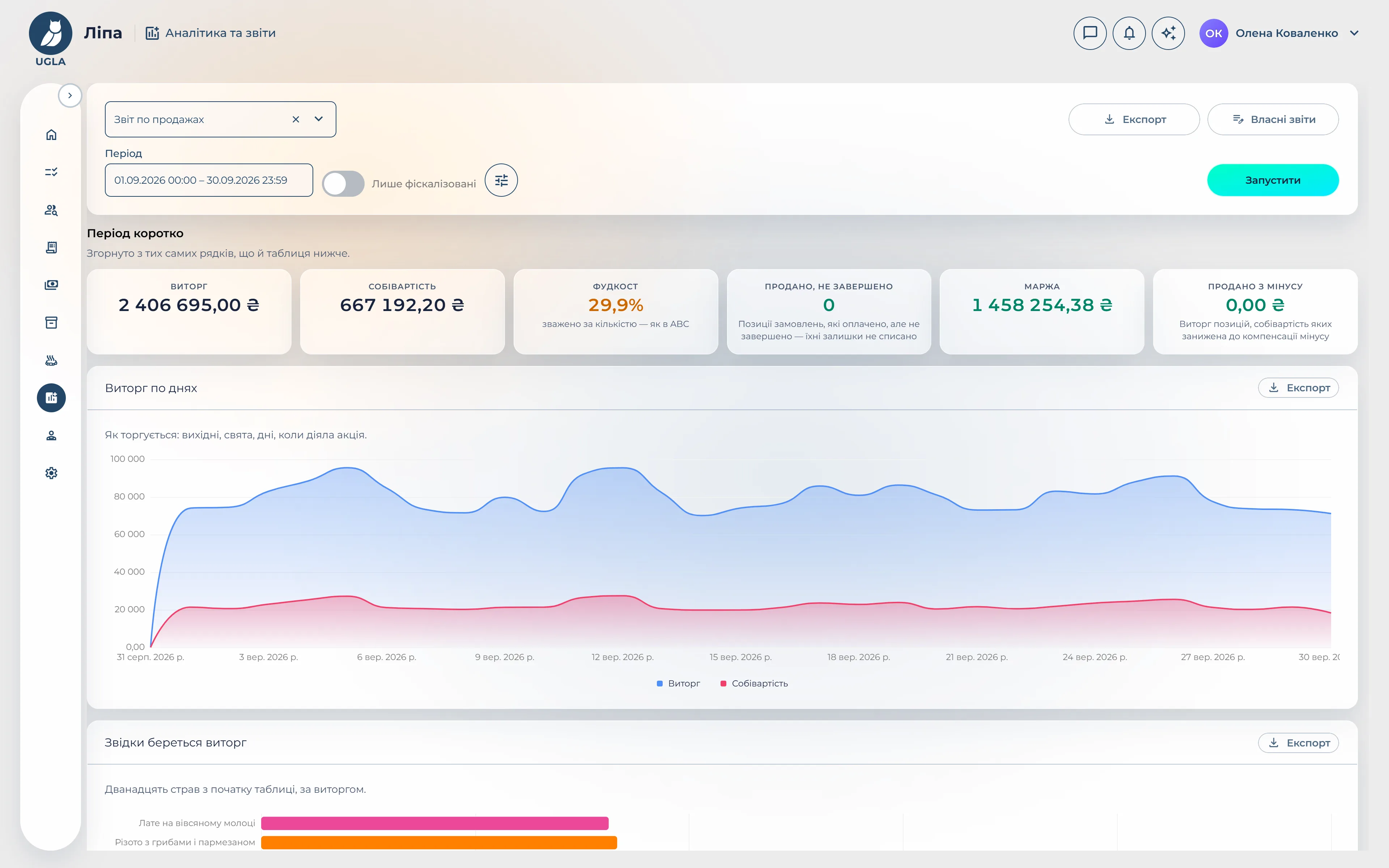The height and width of the screenshot is (868, 1389).
Task: Open the AI sparkles assistant icon
Action: point(1168,33)
